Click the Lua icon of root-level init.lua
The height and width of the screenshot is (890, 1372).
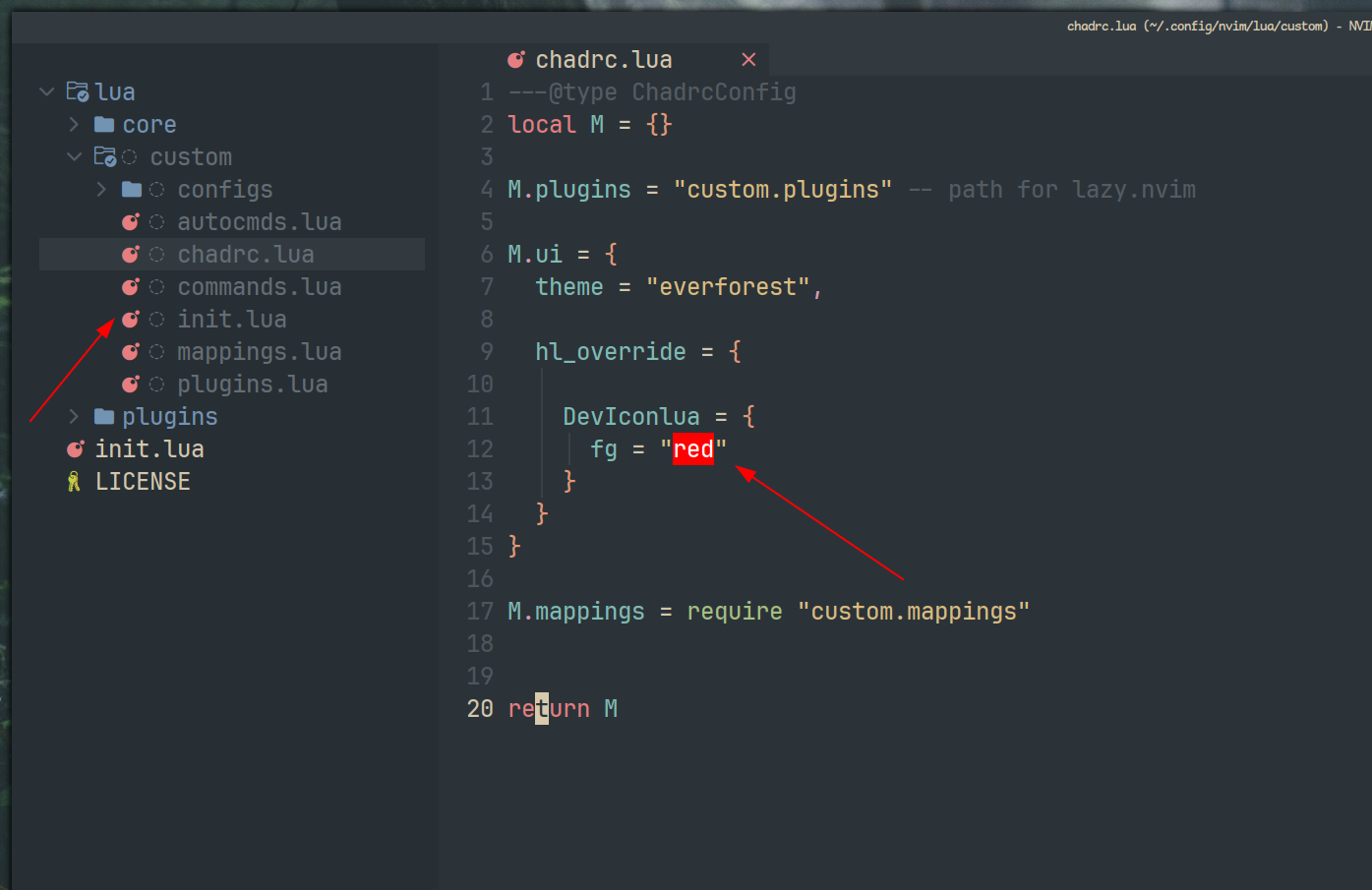(76, 449)
